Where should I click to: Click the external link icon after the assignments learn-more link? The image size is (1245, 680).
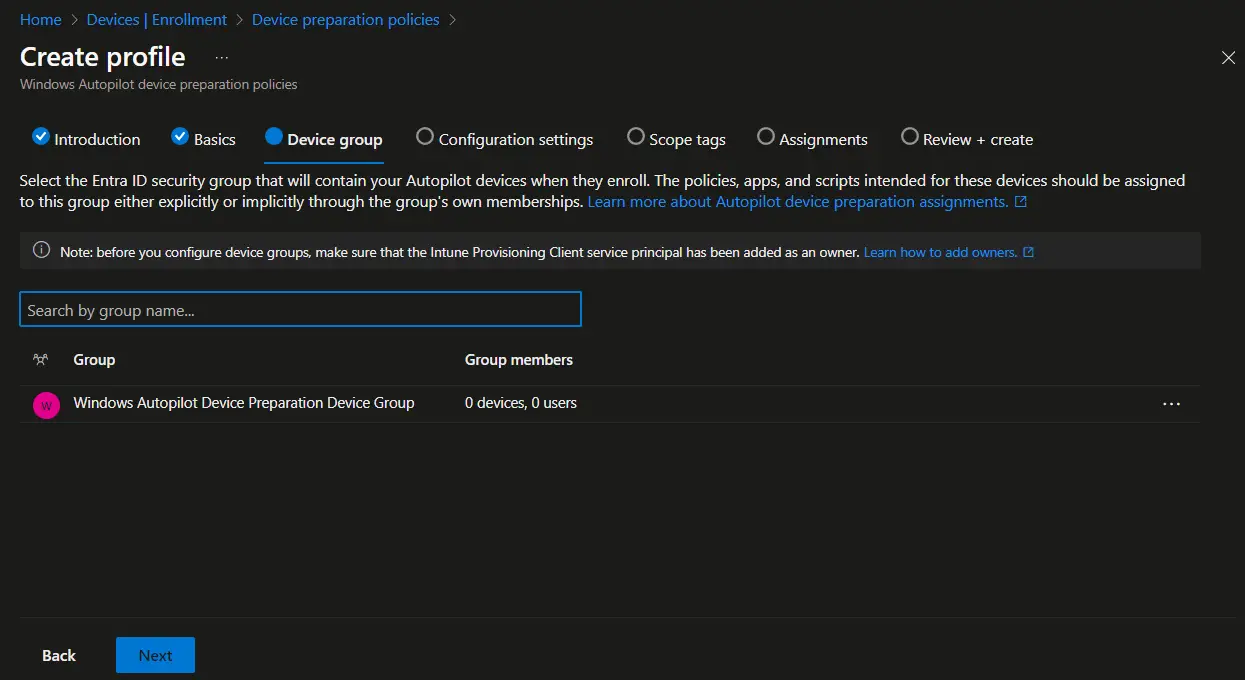pyautogui.click(x=1021, y=201)
